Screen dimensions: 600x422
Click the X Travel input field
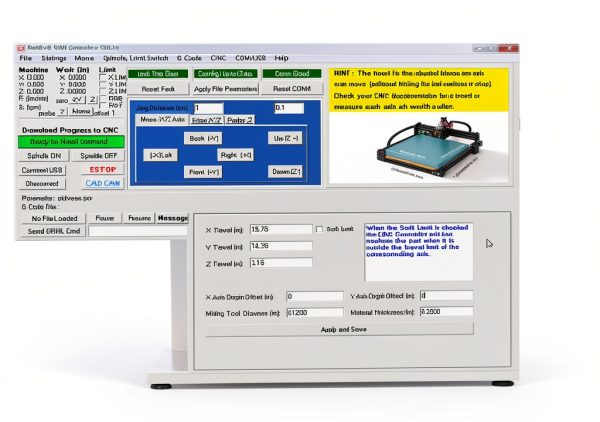[281, 229]
